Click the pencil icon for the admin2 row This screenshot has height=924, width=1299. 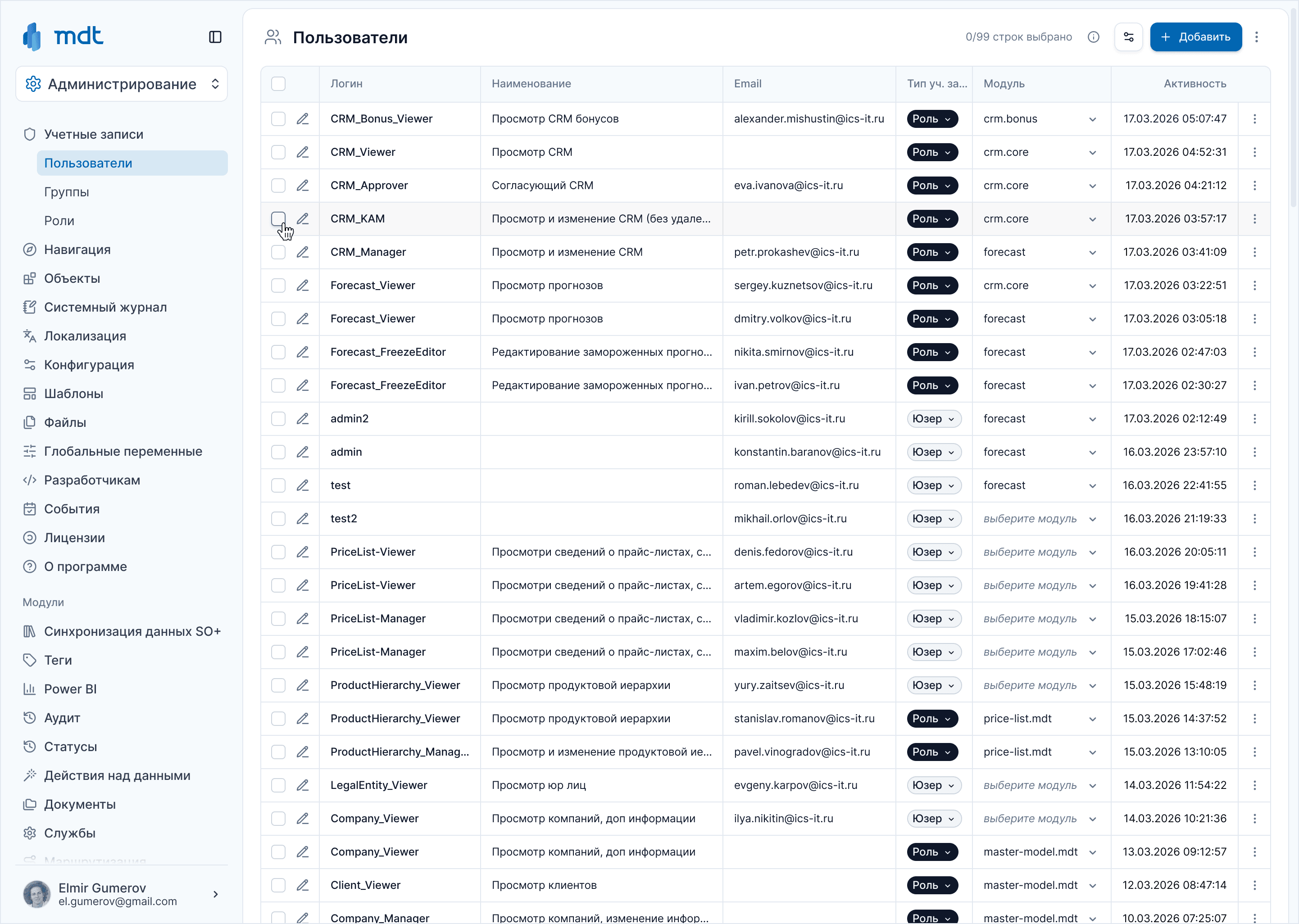[x=303, y=419]
